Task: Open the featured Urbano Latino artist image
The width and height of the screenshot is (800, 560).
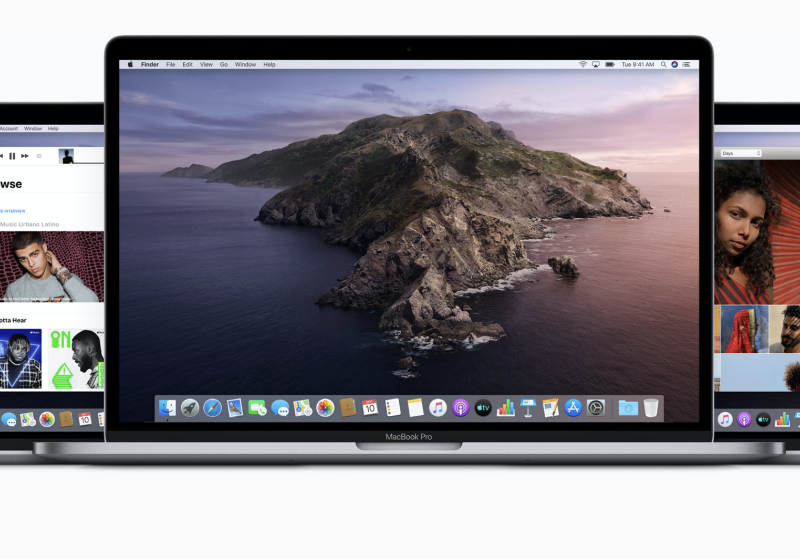Action: [52, 266]
